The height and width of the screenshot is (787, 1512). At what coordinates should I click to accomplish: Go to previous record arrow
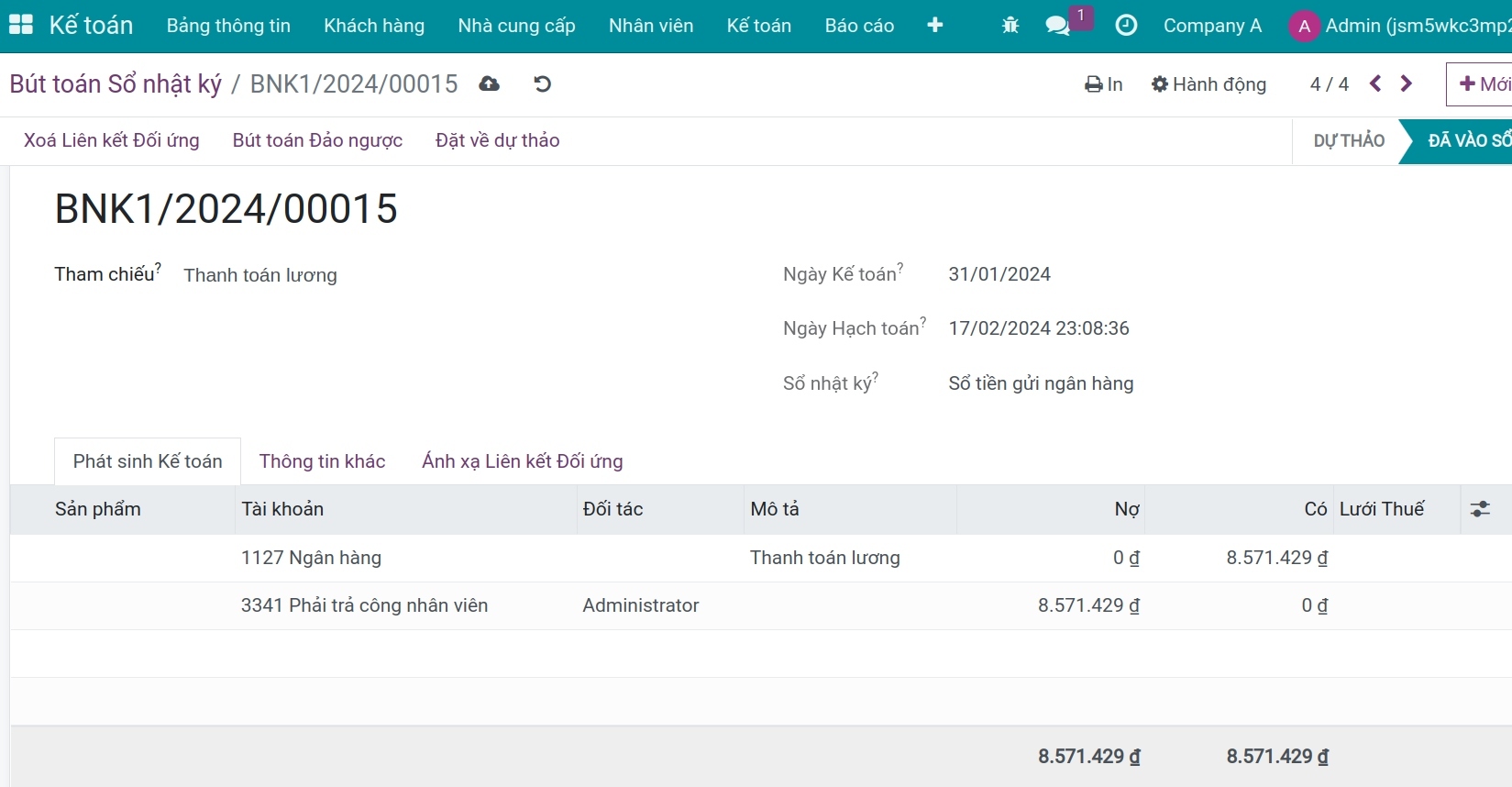pos(1375,84)
